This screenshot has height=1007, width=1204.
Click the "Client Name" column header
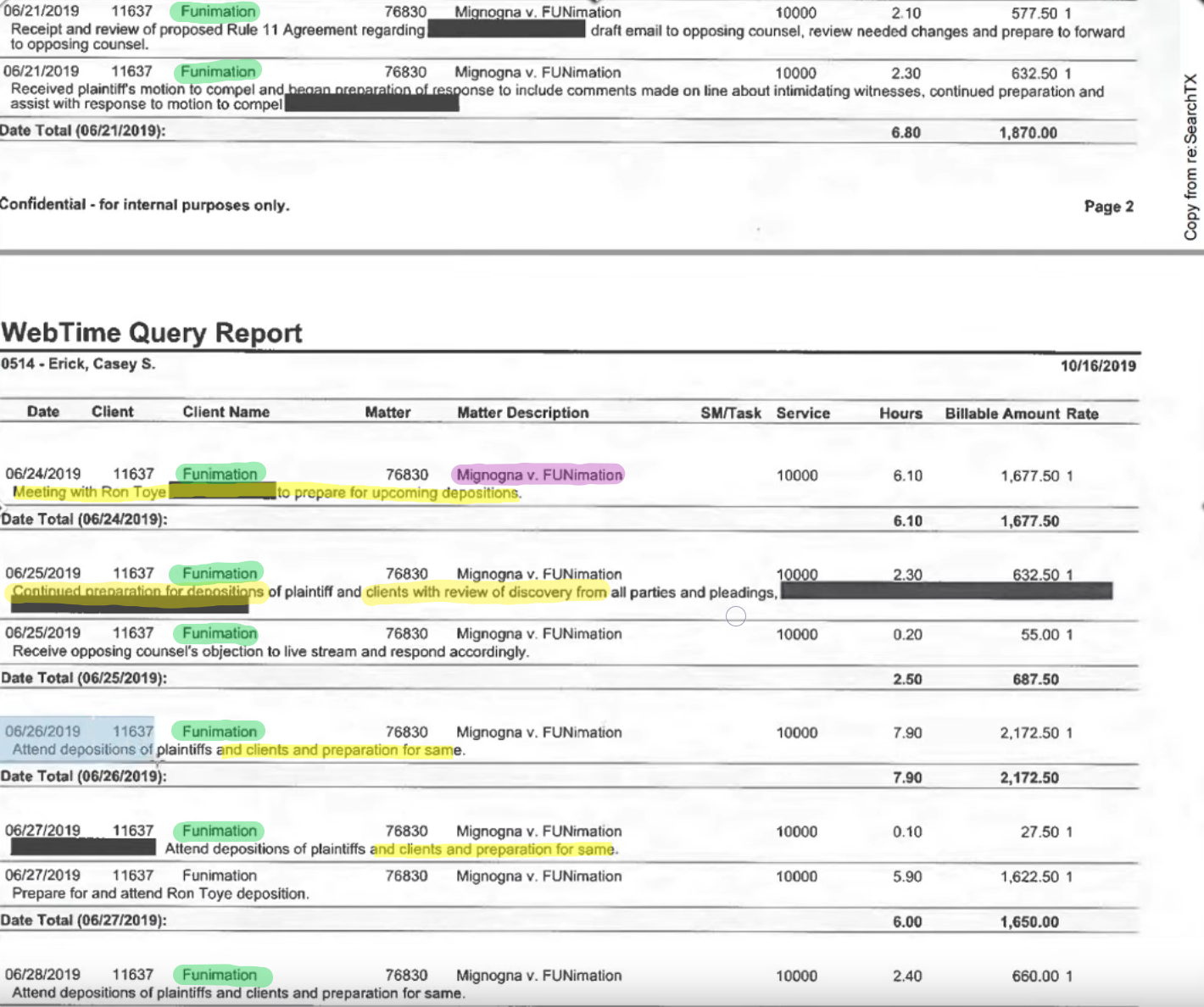pyautogui.click(x=226, y=412)
